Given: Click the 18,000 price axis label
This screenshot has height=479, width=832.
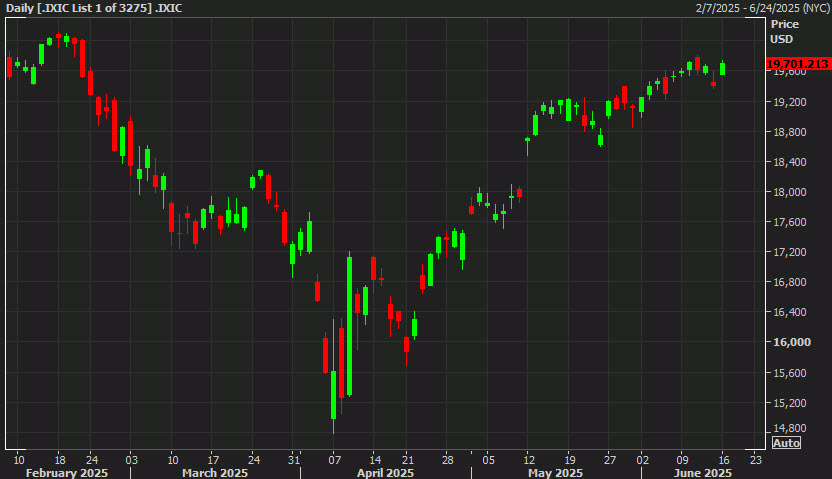Looking at the screenshot, I should point(792,192).
